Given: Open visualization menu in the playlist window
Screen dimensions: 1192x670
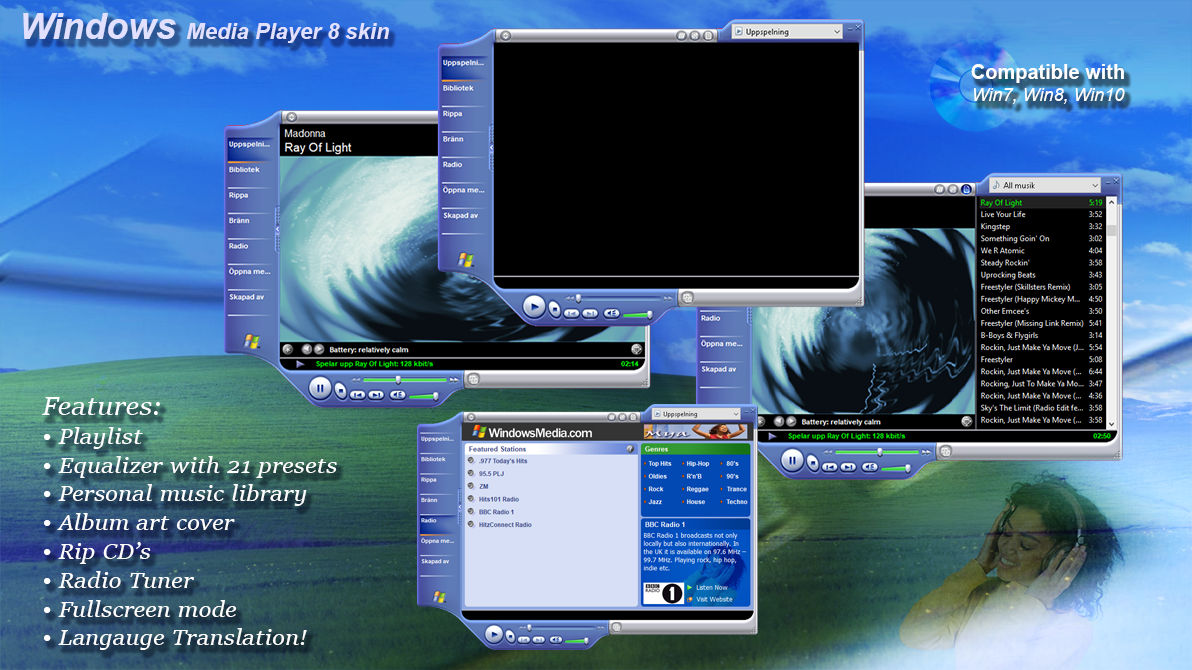Looking at the screenshot, I should click(761, 421).
